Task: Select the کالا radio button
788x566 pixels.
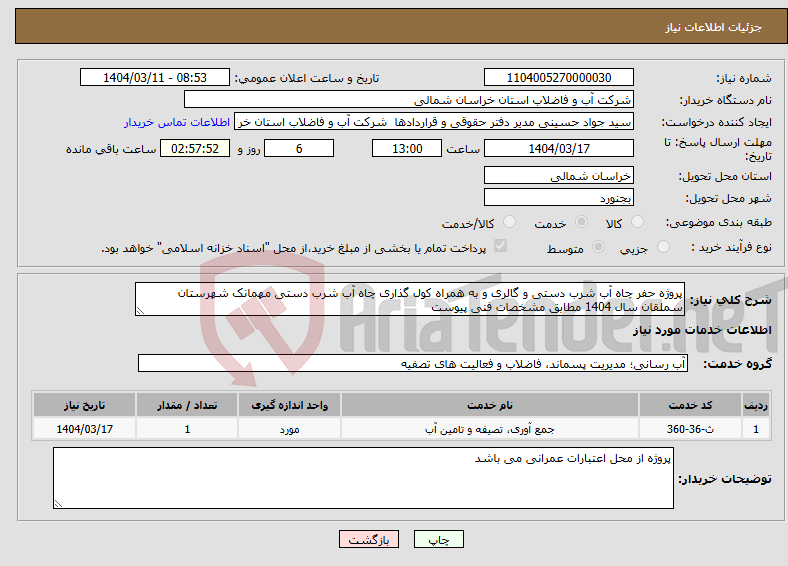Action: (637, 222)
